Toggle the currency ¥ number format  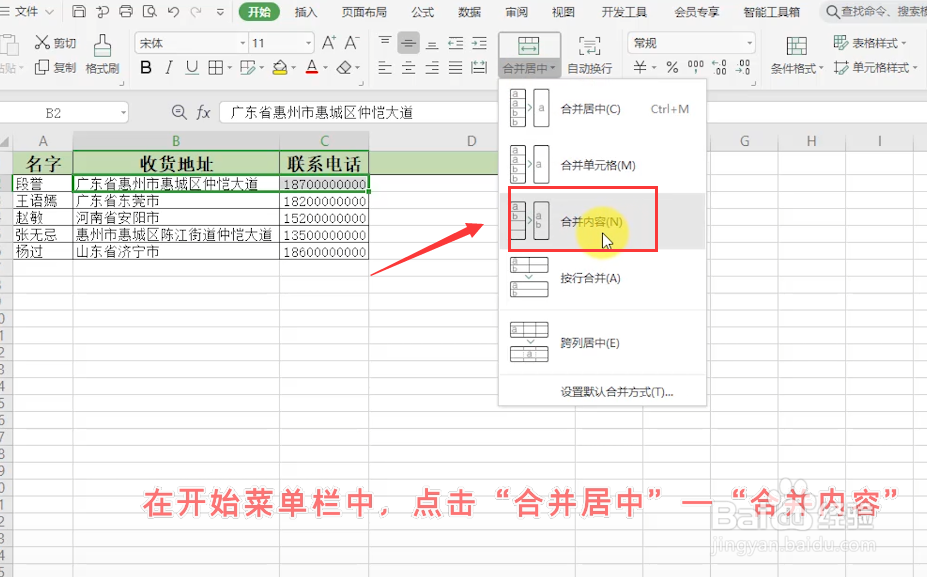click(639, 67)
